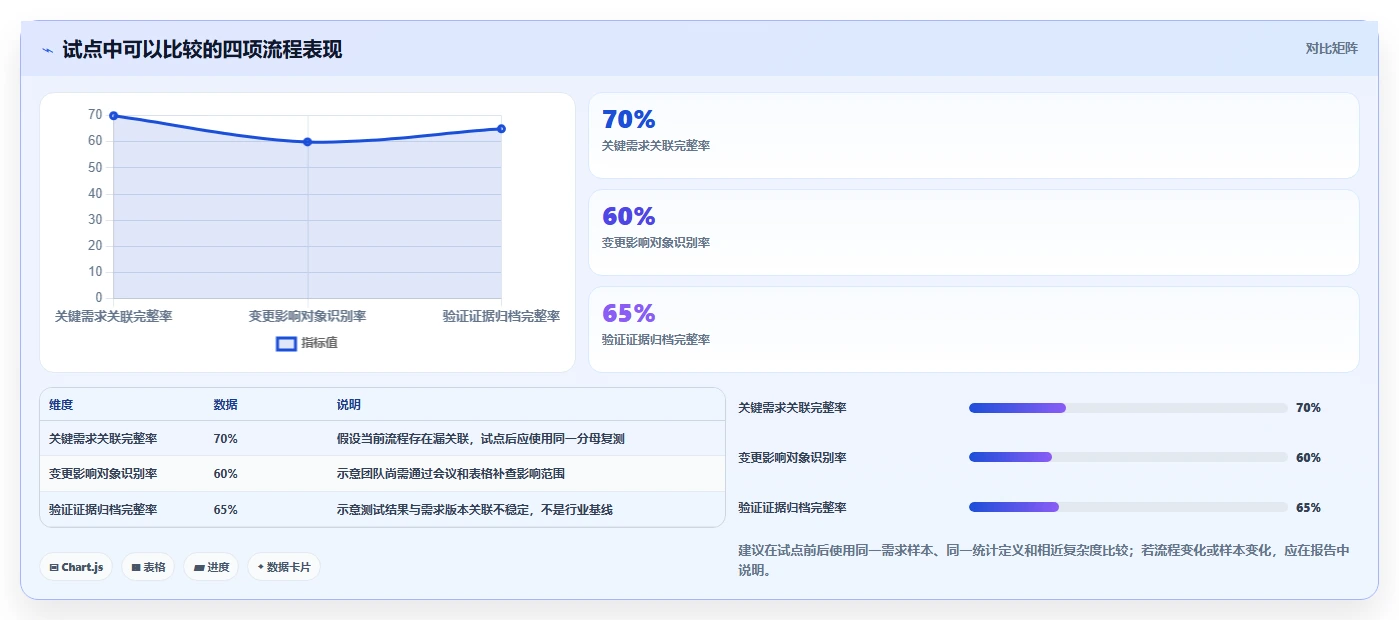
Task: Click the 60% label beside progress bar
Action: click(x=1308, y=458)
